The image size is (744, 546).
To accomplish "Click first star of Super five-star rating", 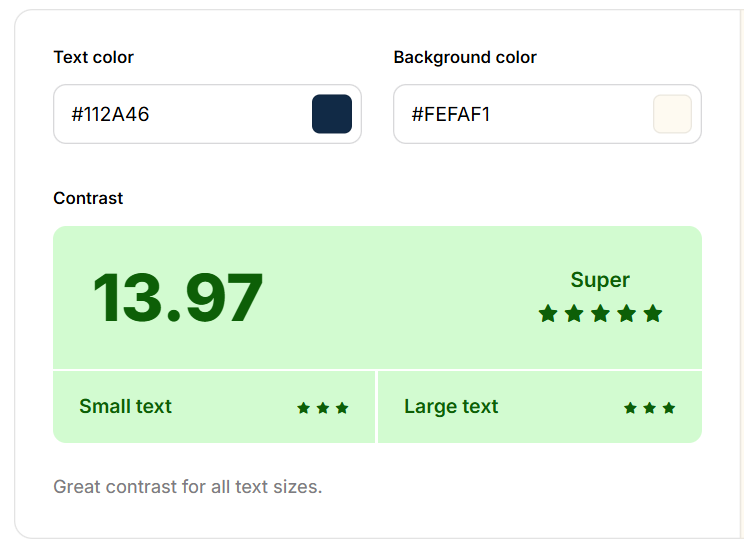I will (x=548, y=314).
